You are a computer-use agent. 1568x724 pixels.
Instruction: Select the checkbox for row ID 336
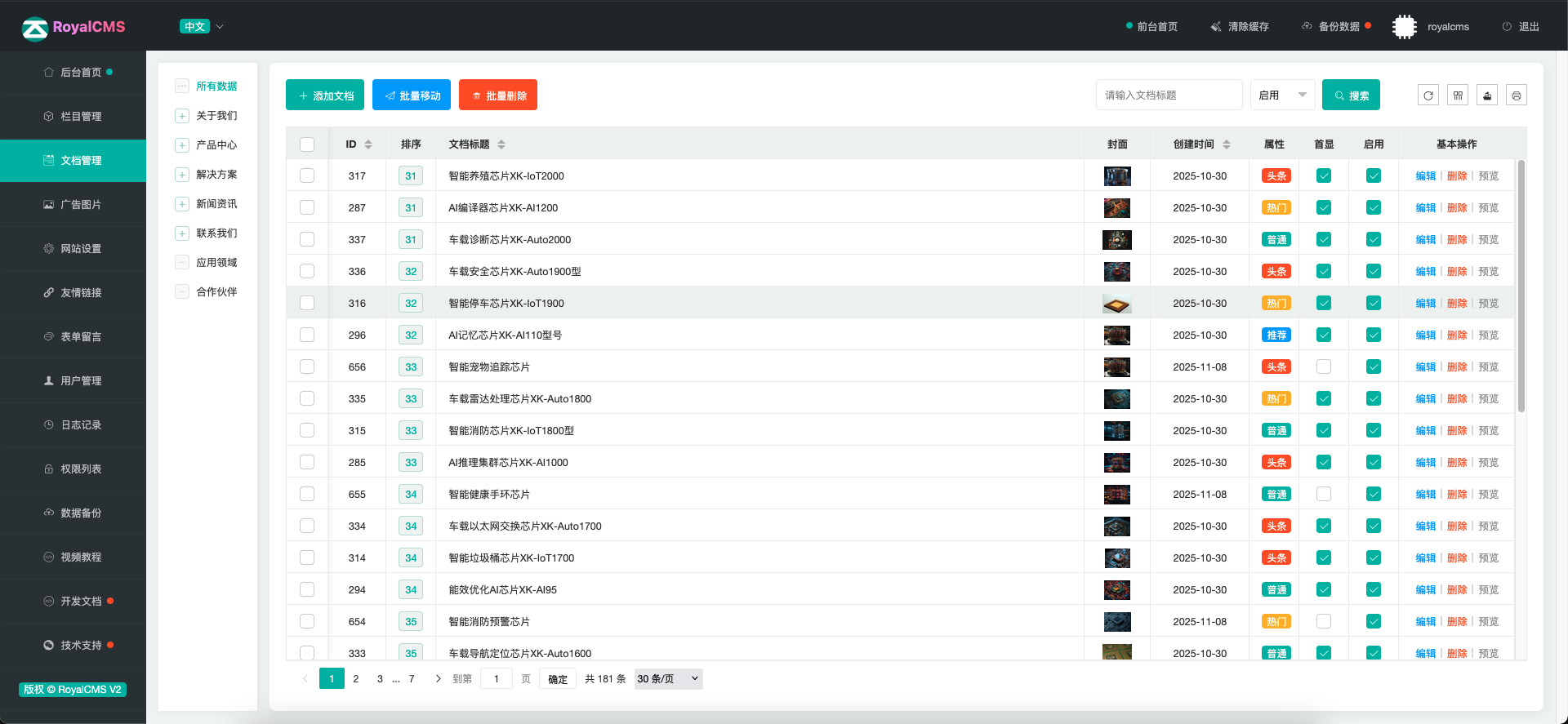pos(307,271)
